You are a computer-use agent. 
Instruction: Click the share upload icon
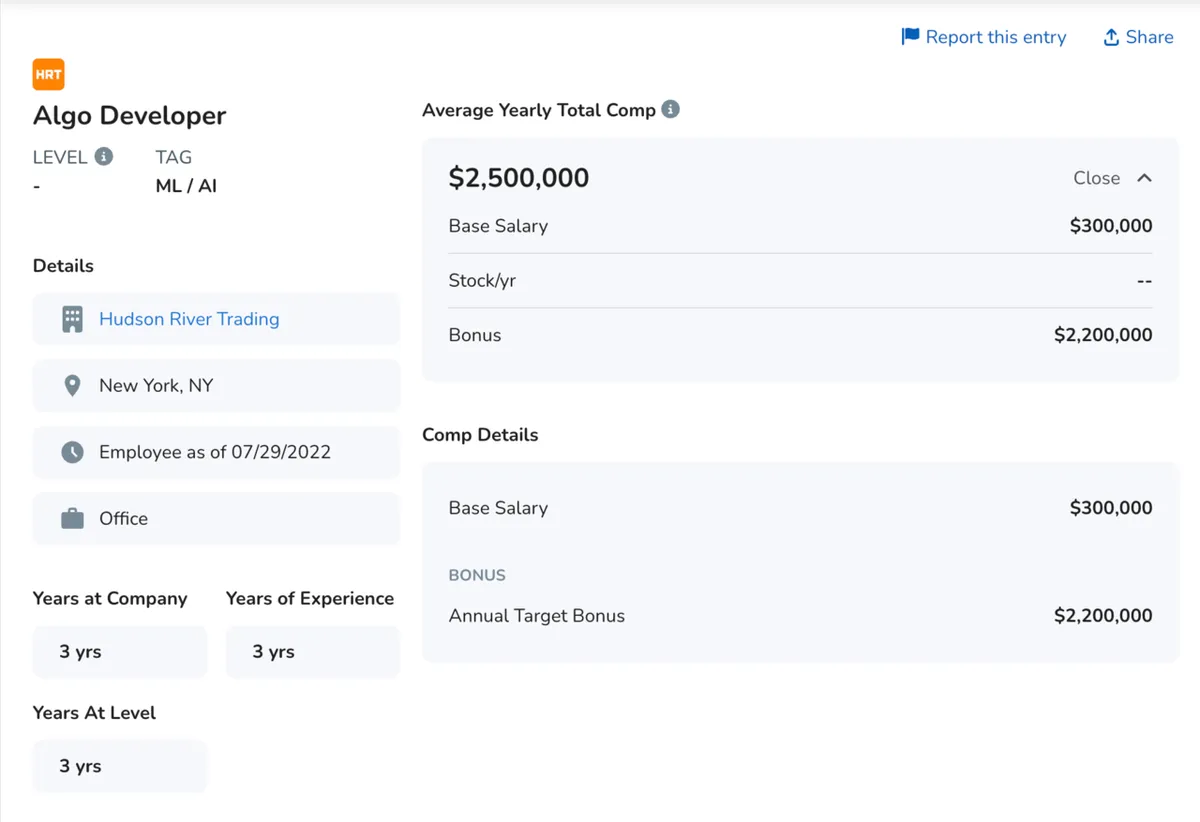coord(1110,37)
